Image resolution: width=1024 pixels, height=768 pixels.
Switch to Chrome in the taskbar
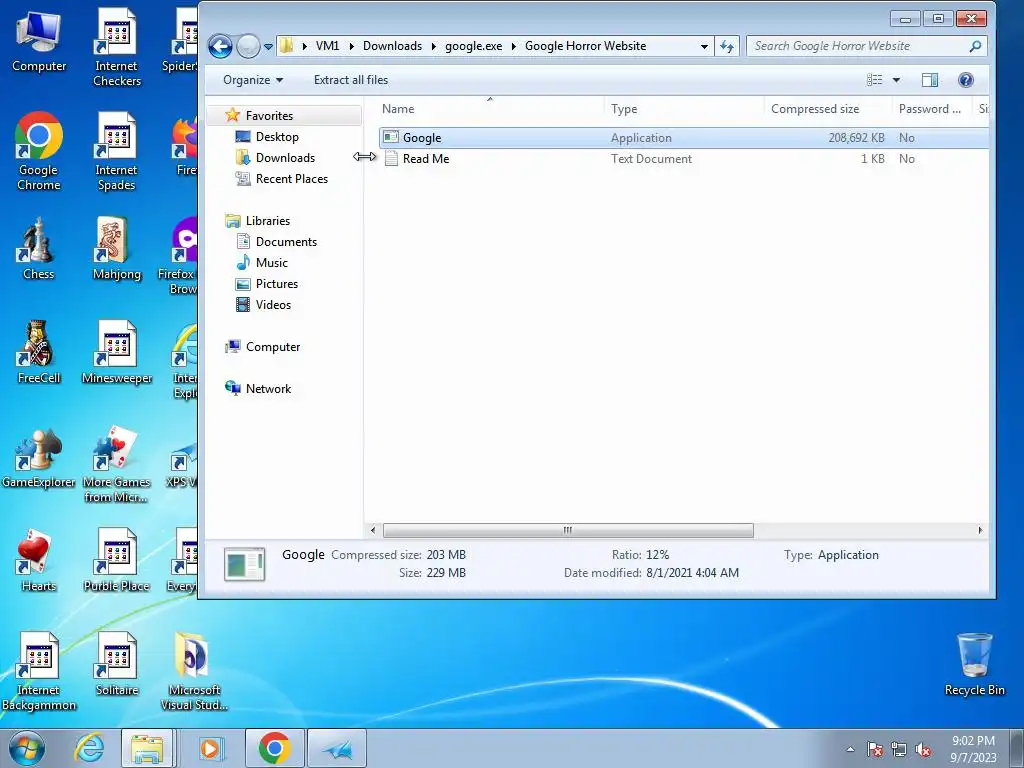pyautogui.click(x=274, y=748)
